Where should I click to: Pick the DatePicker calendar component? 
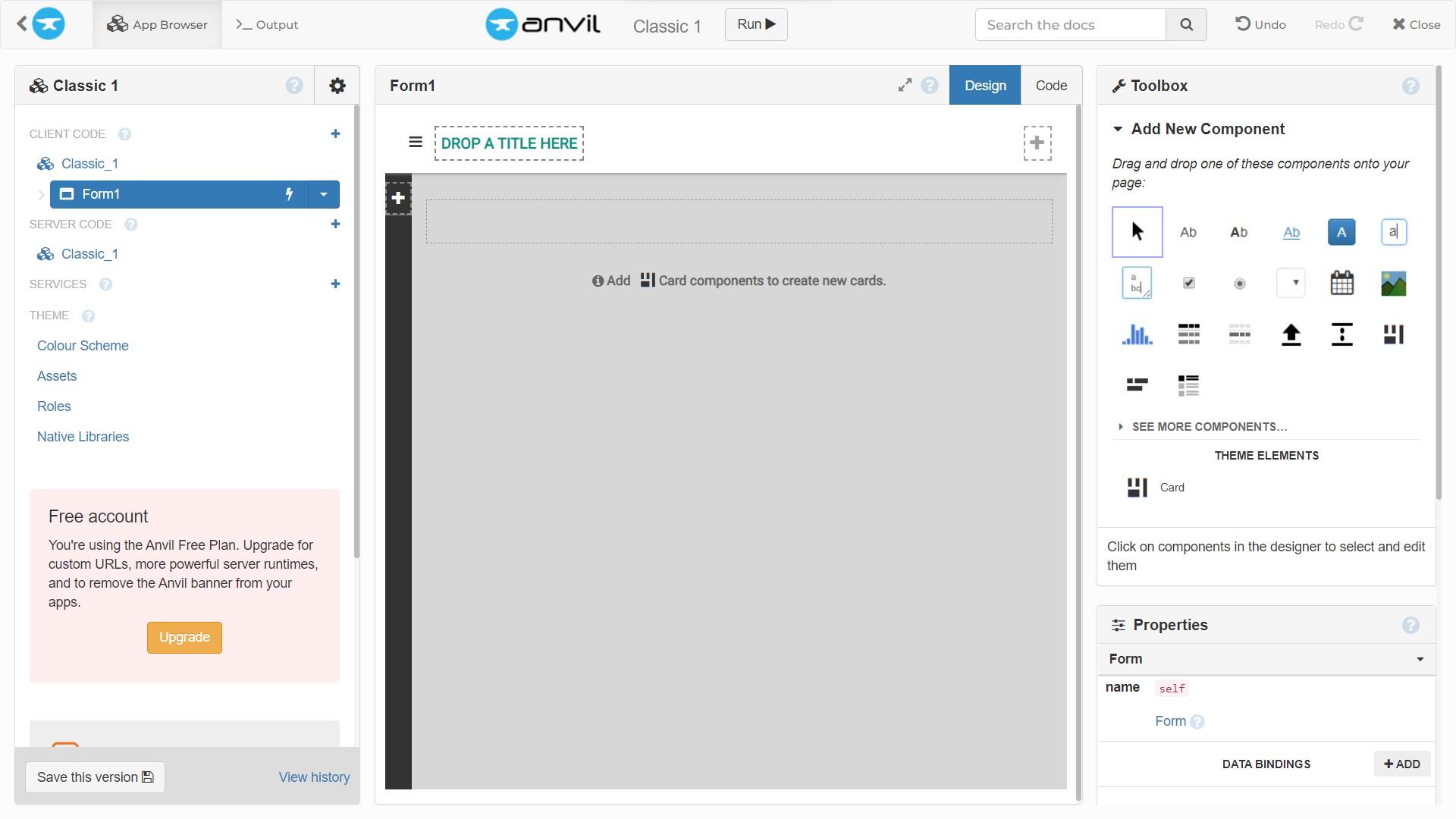(x=1341, y=283)
